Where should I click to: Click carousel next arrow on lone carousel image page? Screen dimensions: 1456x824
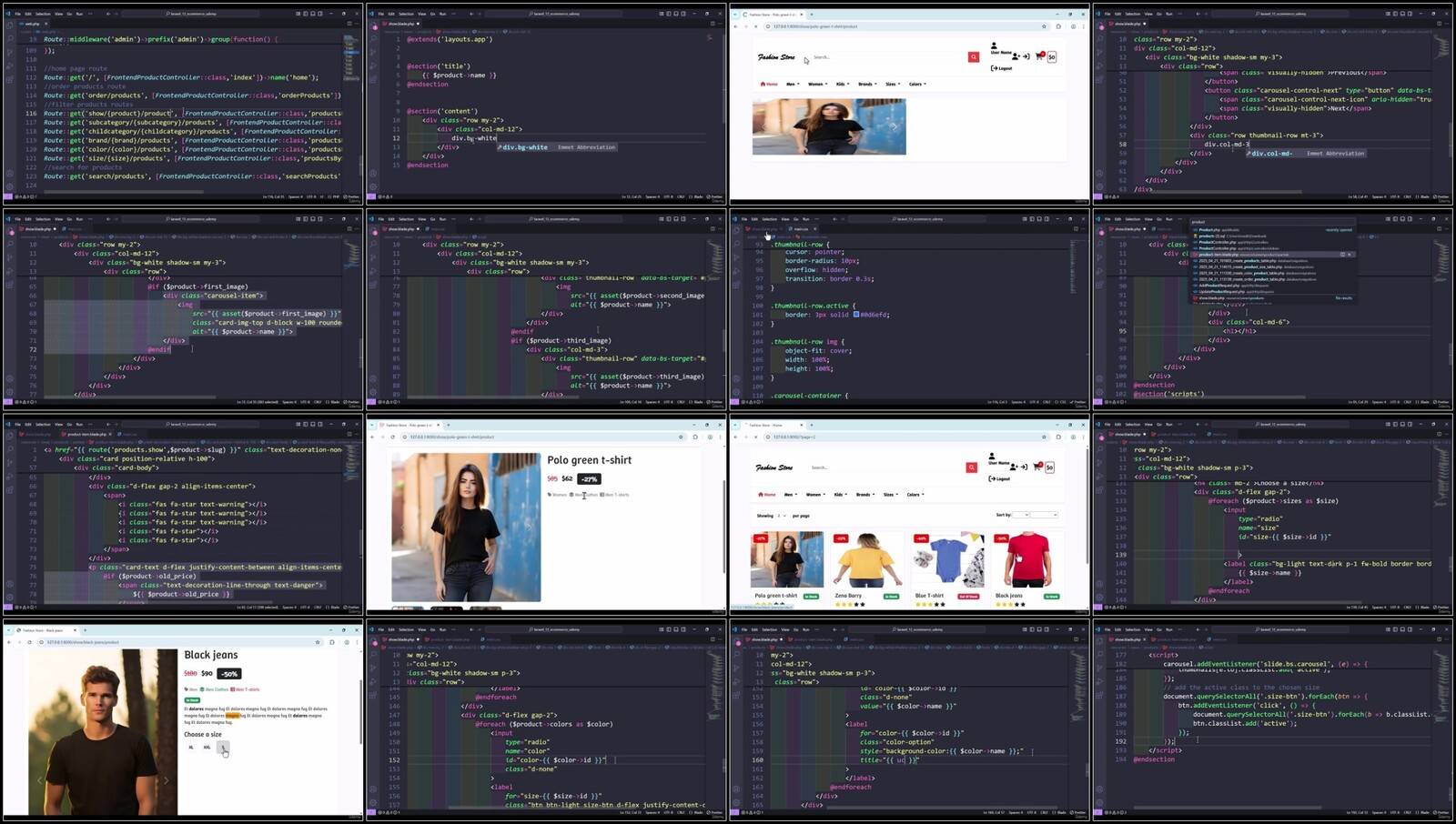click(894, 126)
